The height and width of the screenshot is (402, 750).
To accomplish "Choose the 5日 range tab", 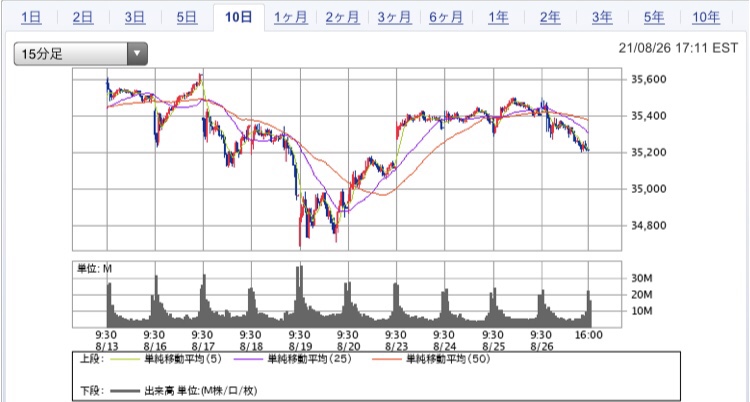I will pos(187,18).
